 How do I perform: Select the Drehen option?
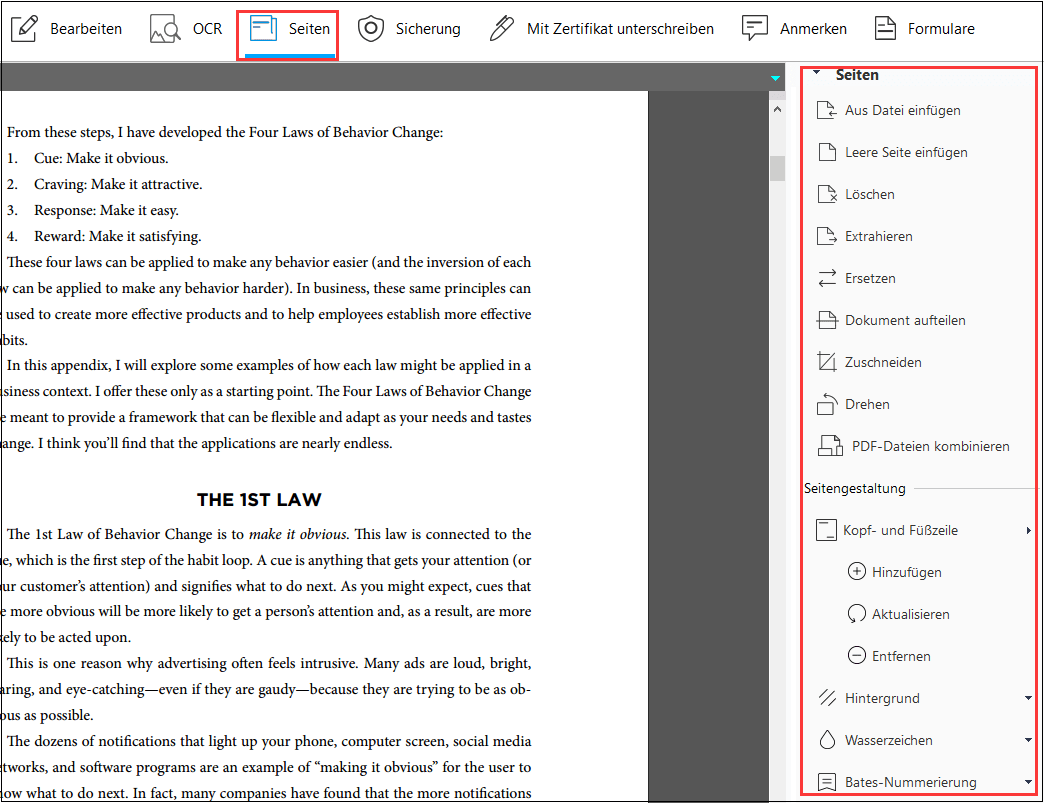(867, 404)
